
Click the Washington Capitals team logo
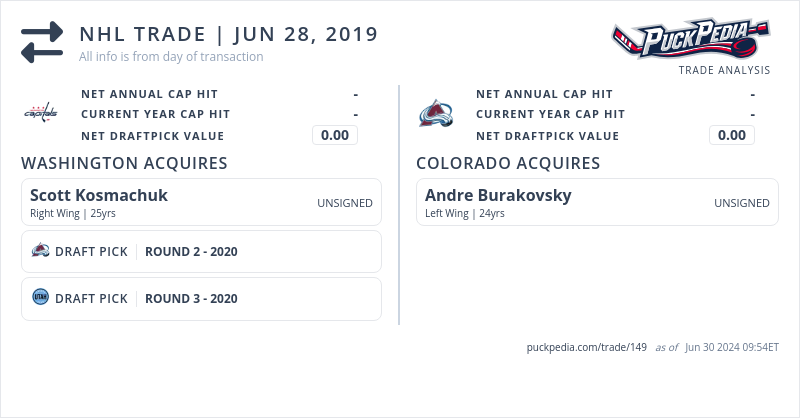click(41, 112)
